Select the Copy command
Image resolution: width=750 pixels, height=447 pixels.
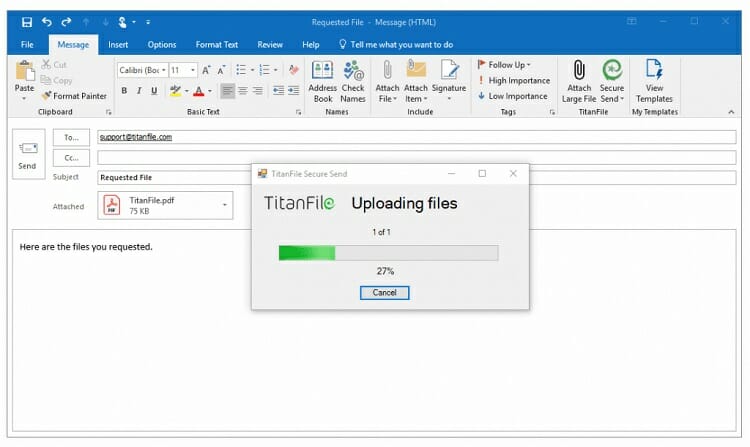[x=56, y=80]
